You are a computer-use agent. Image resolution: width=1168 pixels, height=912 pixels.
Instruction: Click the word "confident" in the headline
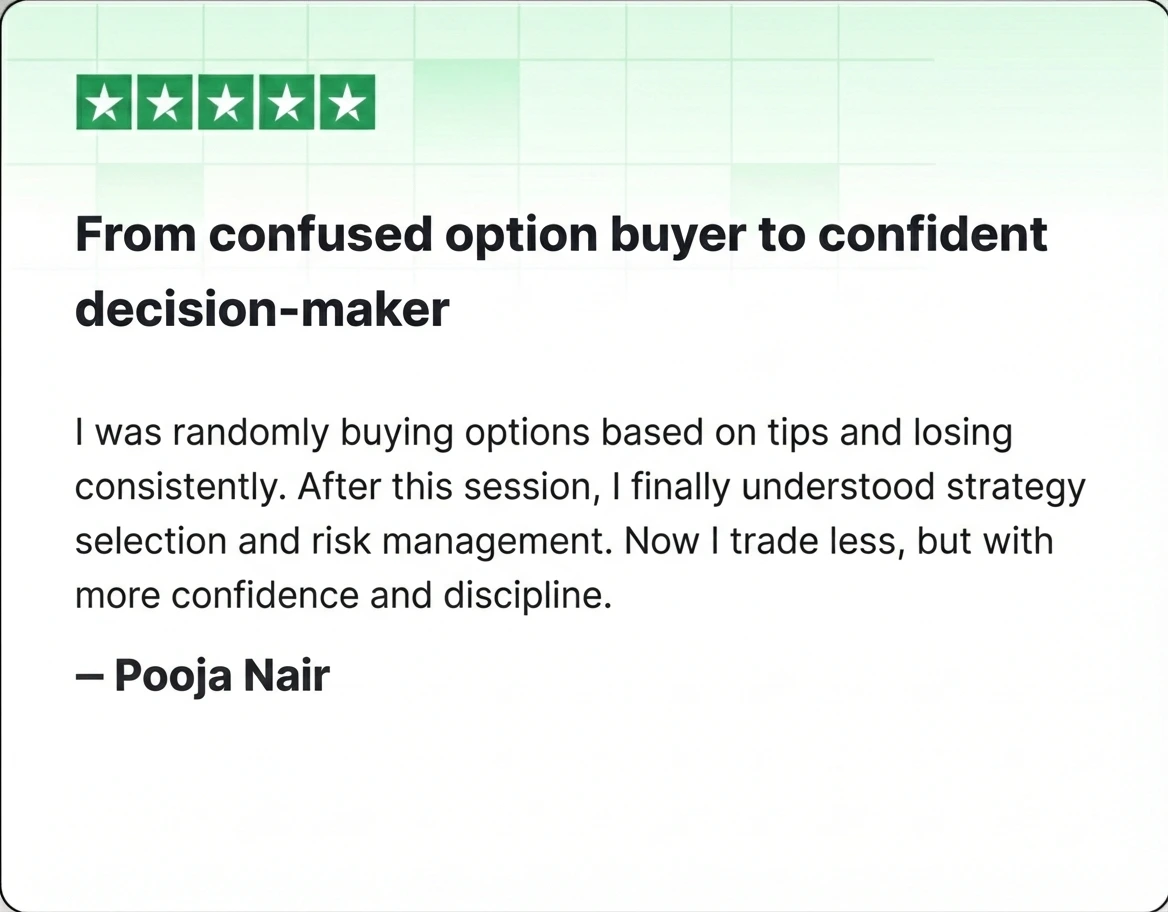(x=932, y=236)
